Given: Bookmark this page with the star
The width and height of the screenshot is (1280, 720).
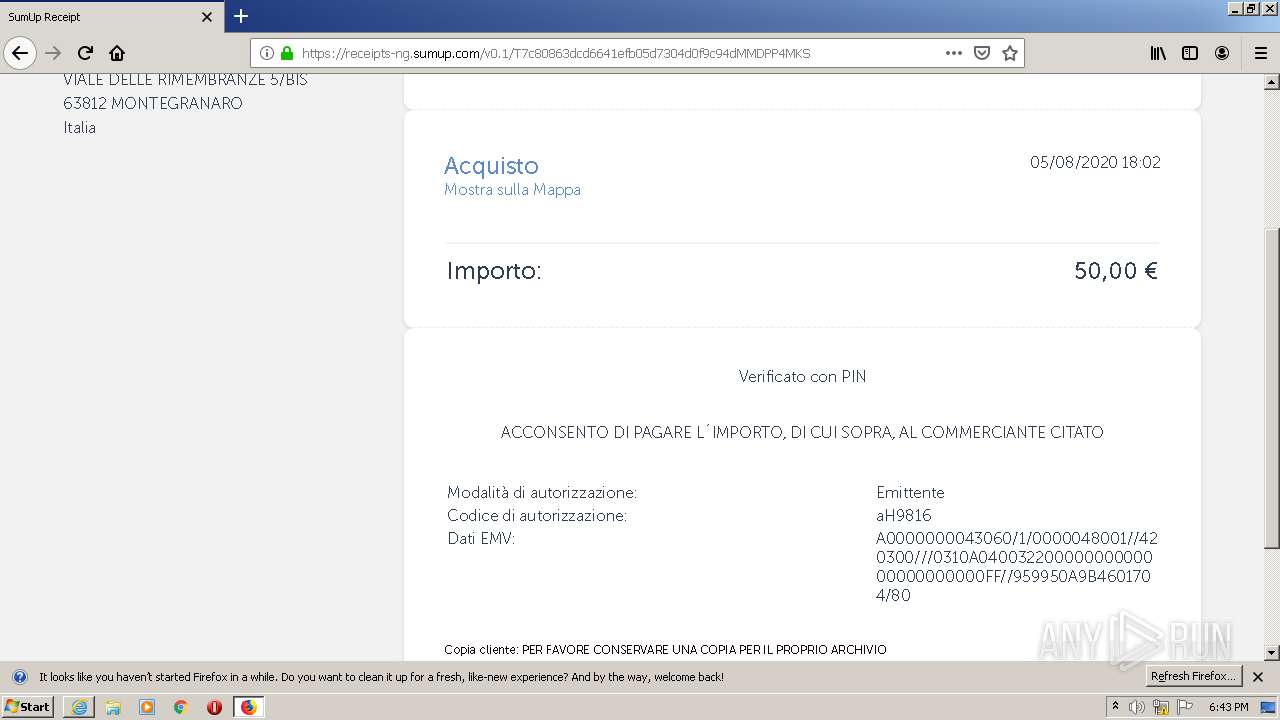Looking at the screenshot, I should point(1010,53).
